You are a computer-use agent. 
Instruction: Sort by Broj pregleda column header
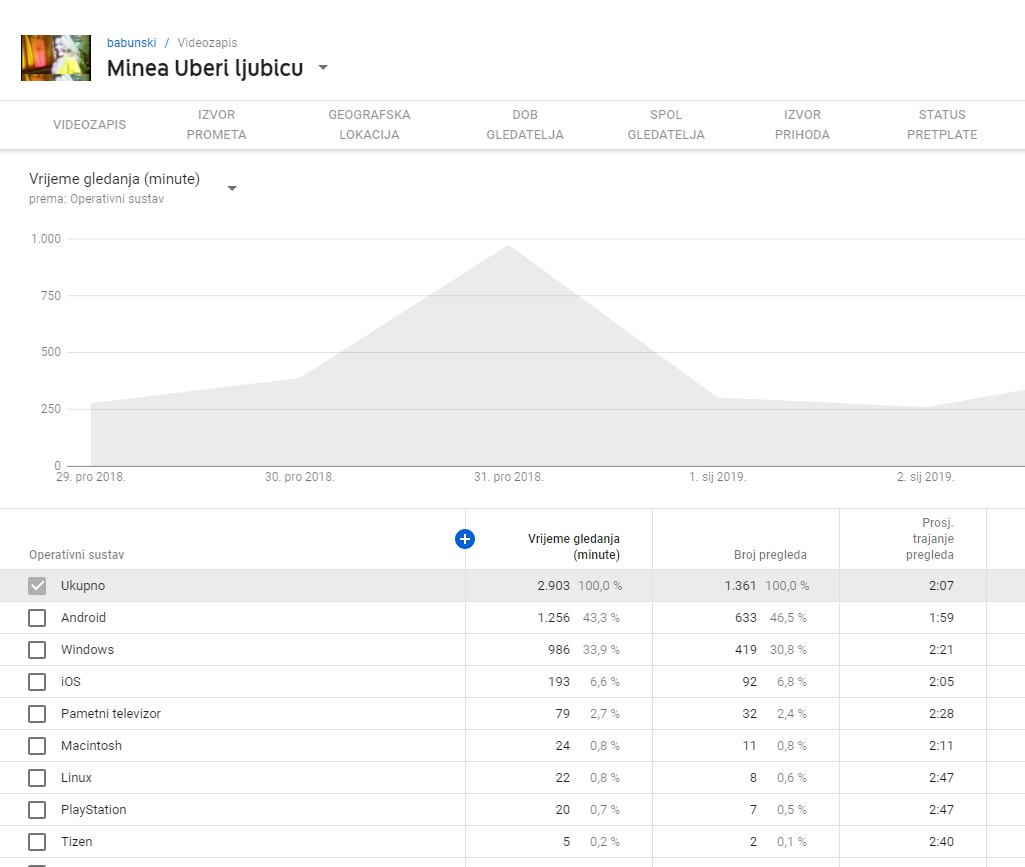pyautogui.click(x=770, y=554)
